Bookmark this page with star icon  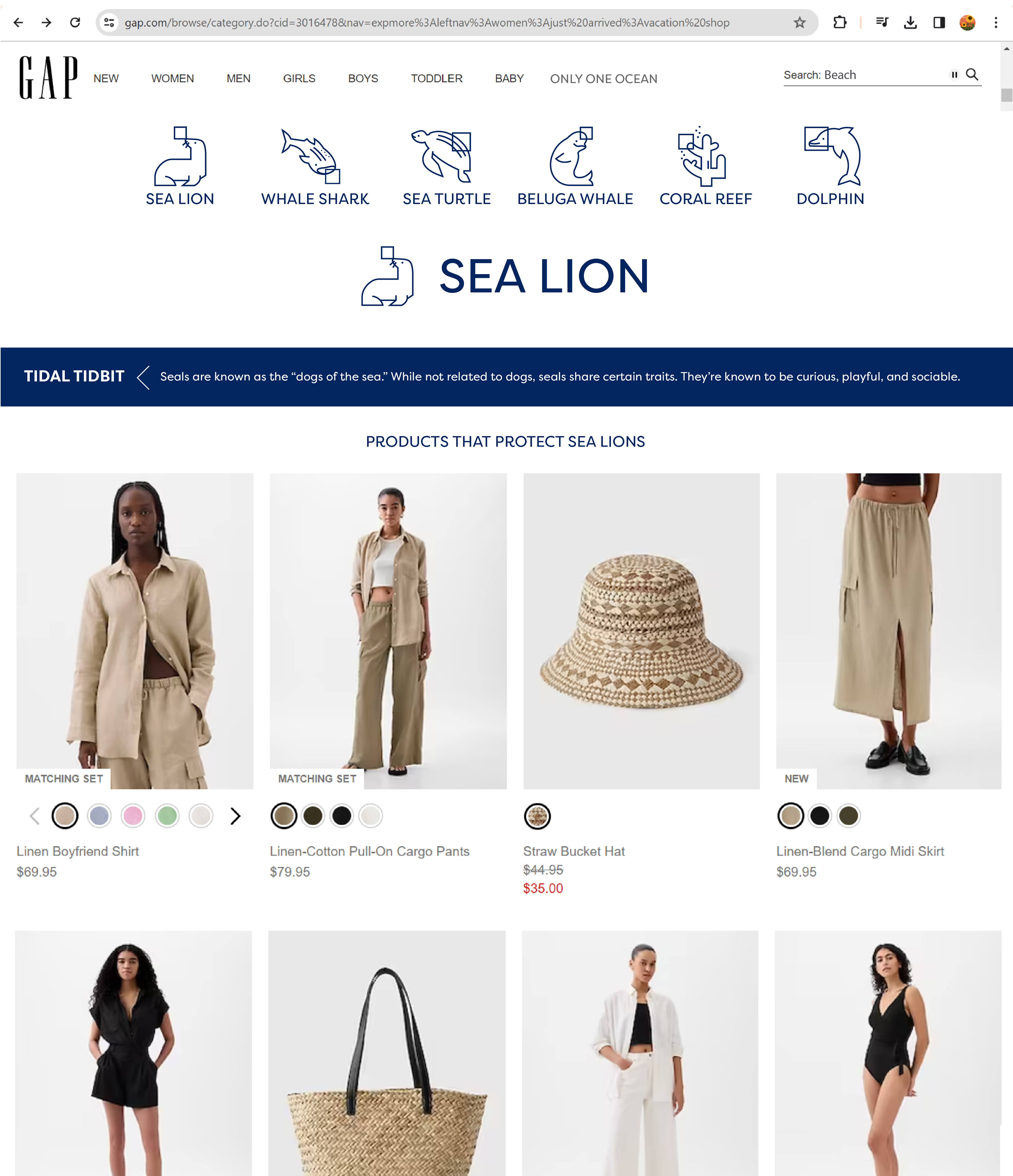pyautogui.click(x=800, y=23)
